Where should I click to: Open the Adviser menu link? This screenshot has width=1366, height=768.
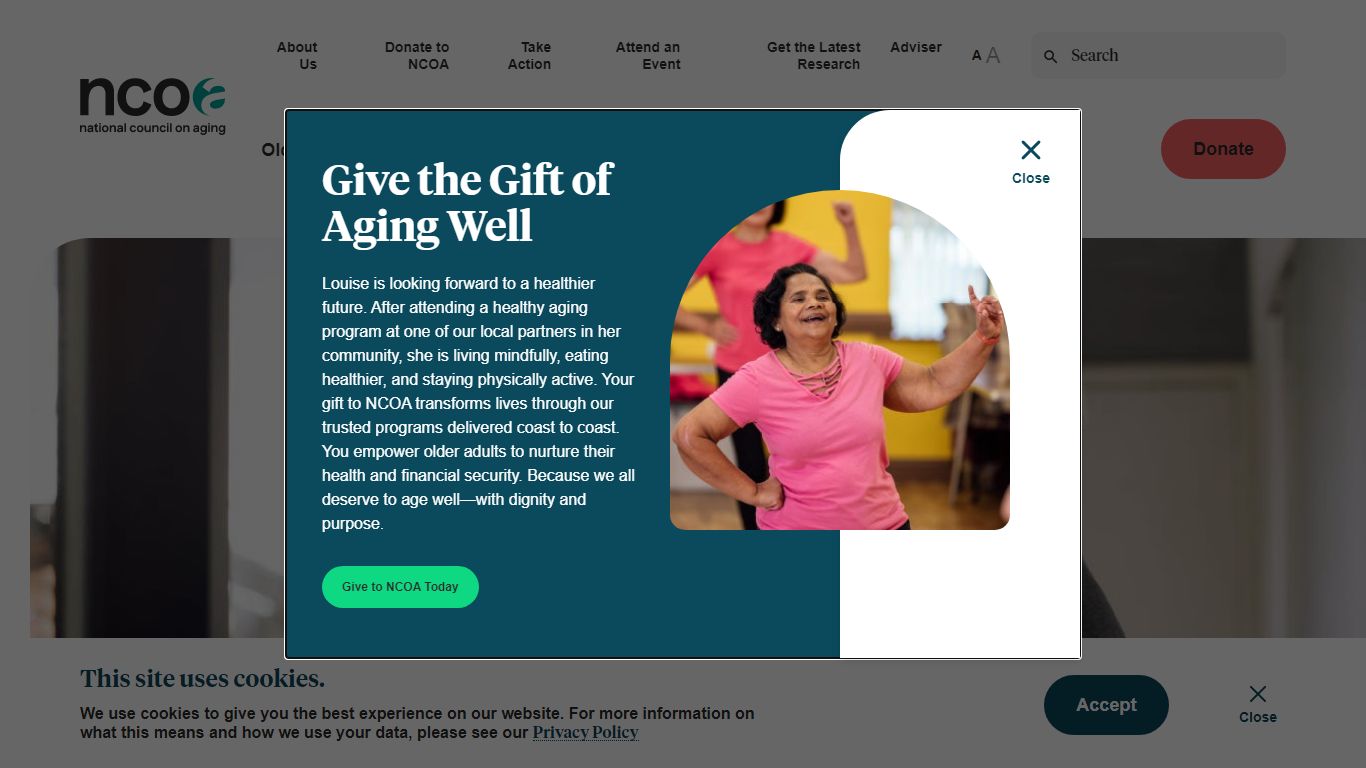coord(916,47)
